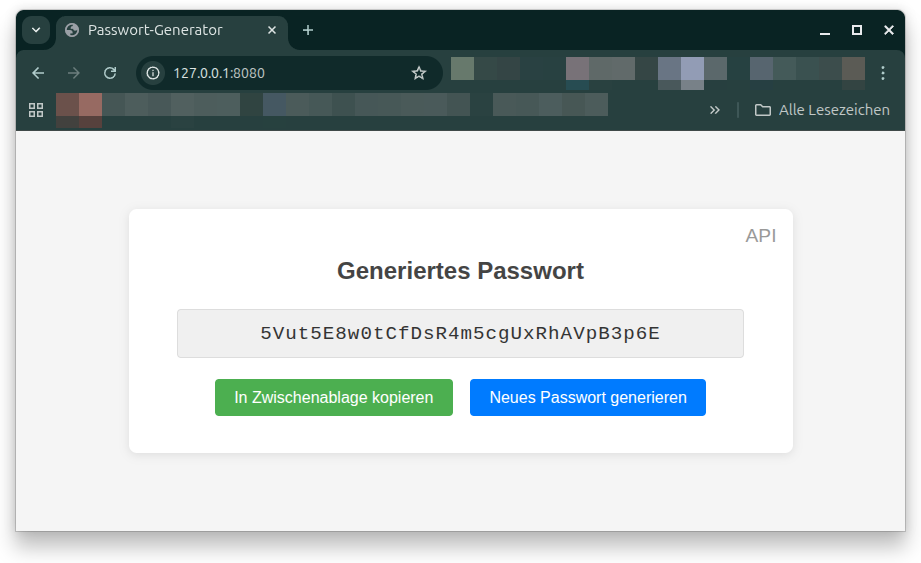The image size is (921, 563).
Task: Click In Zwischenablage kopieren button
Action: pyautogui.click(x=334, y=397)
